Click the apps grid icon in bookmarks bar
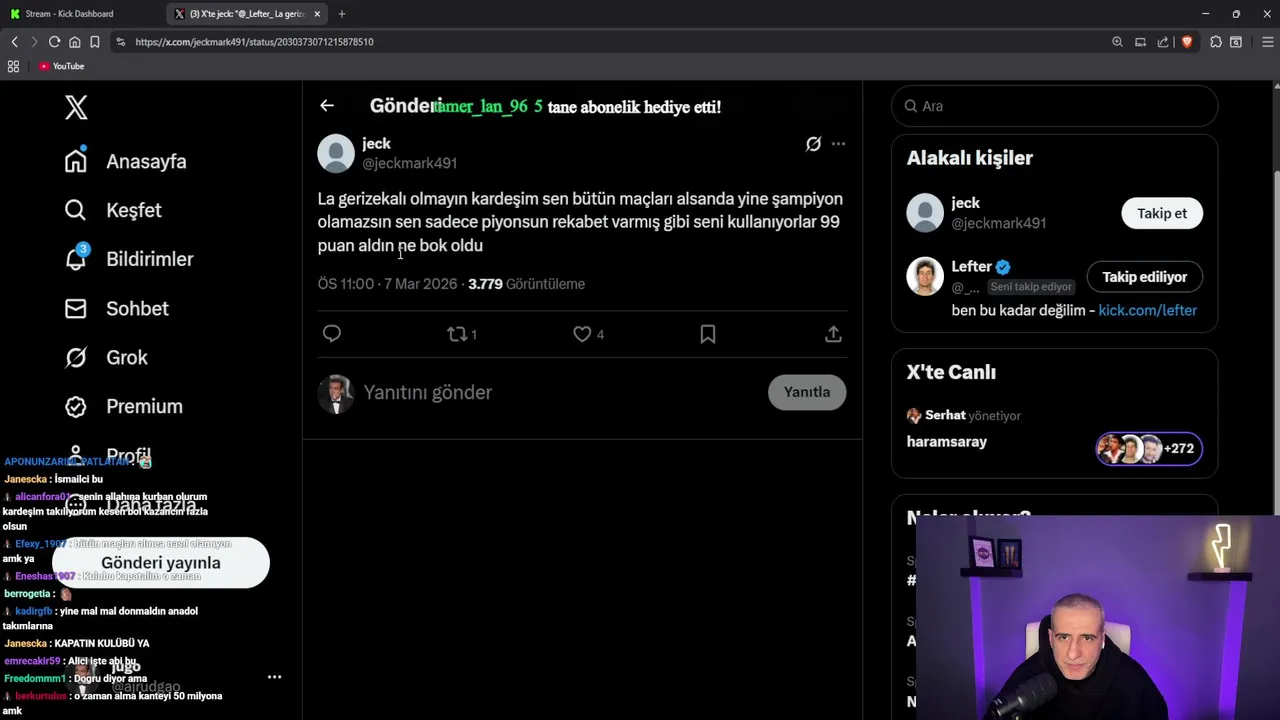This screenshot has width=1280, height=720. pyautogui.click(x=13, y=66)
